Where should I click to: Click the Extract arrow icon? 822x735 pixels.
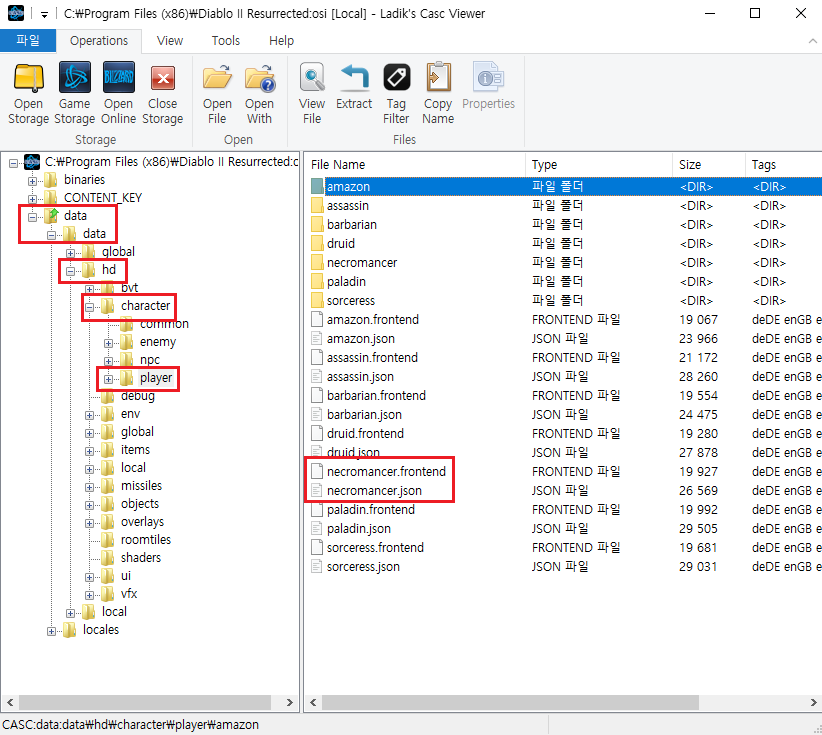point(354,78)
